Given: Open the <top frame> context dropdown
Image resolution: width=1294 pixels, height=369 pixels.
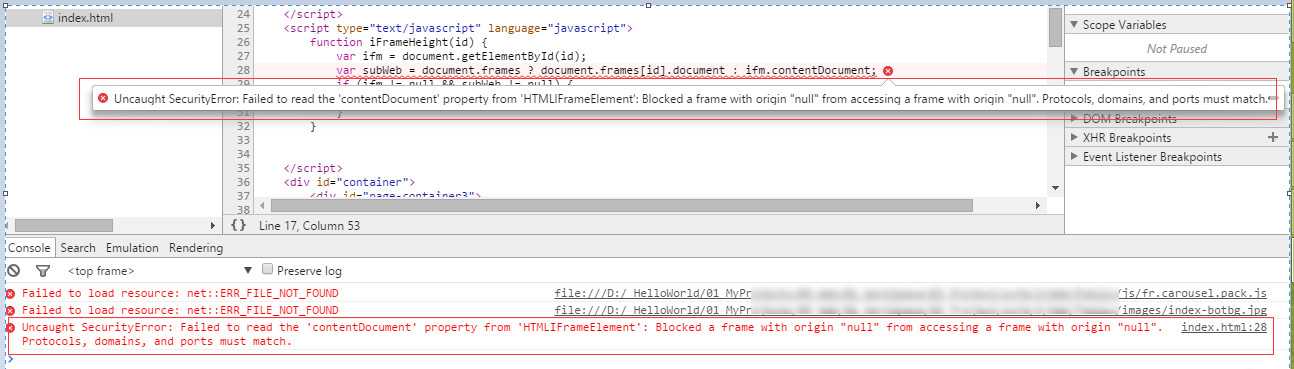Looking at the screenshot, I should click(160, 271).
